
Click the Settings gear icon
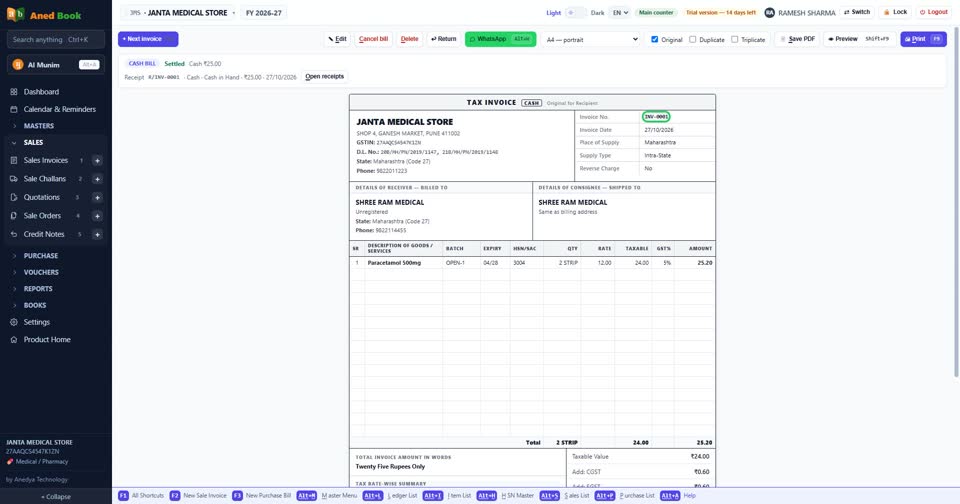click(x=13, y=322)
